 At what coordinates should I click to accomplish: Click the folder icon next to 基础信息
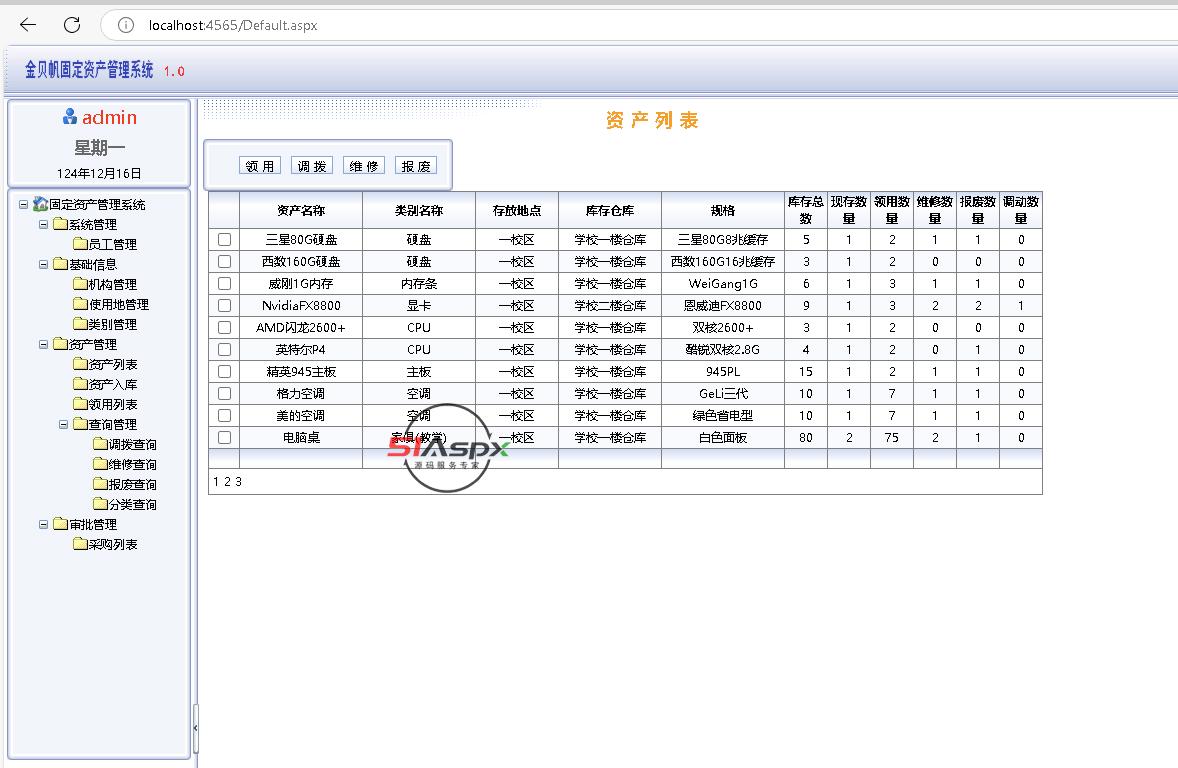click(61, 264)
